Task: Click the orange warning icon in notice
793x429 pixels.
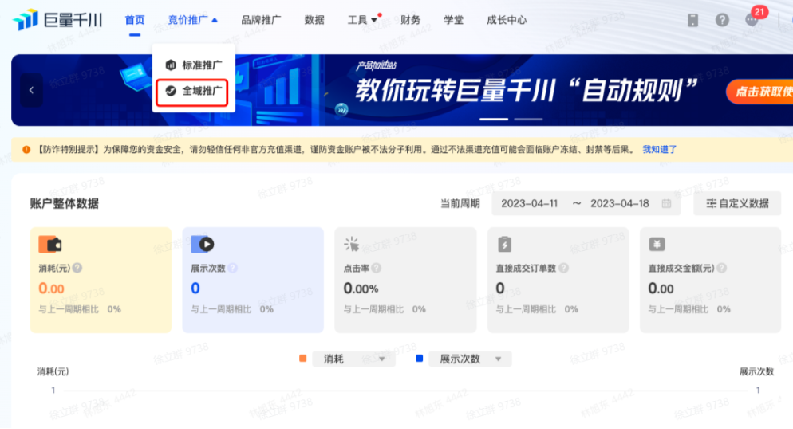Action: tap(26, 149)
